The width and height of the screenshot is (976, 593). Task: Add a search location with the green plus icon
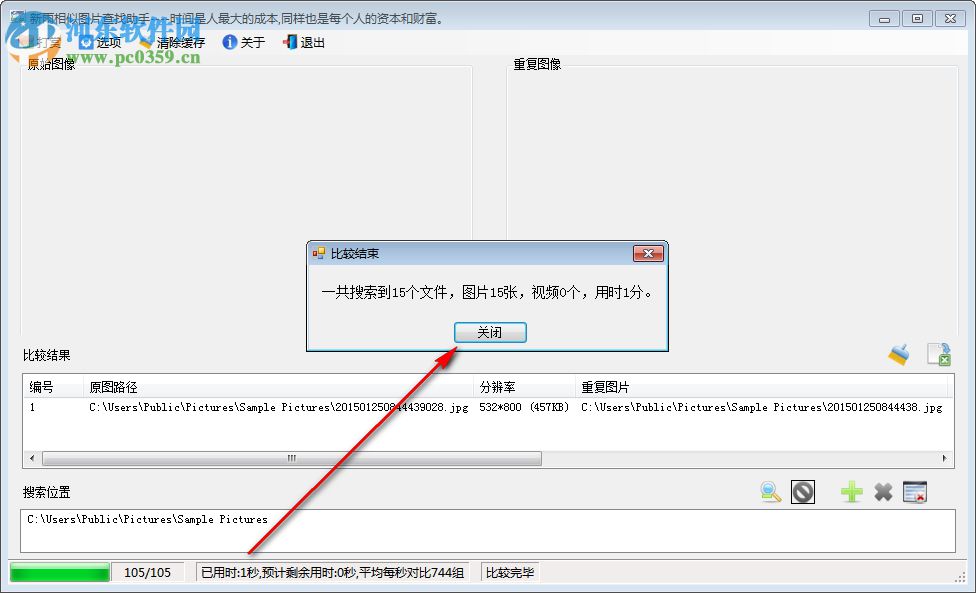(850, 492)
